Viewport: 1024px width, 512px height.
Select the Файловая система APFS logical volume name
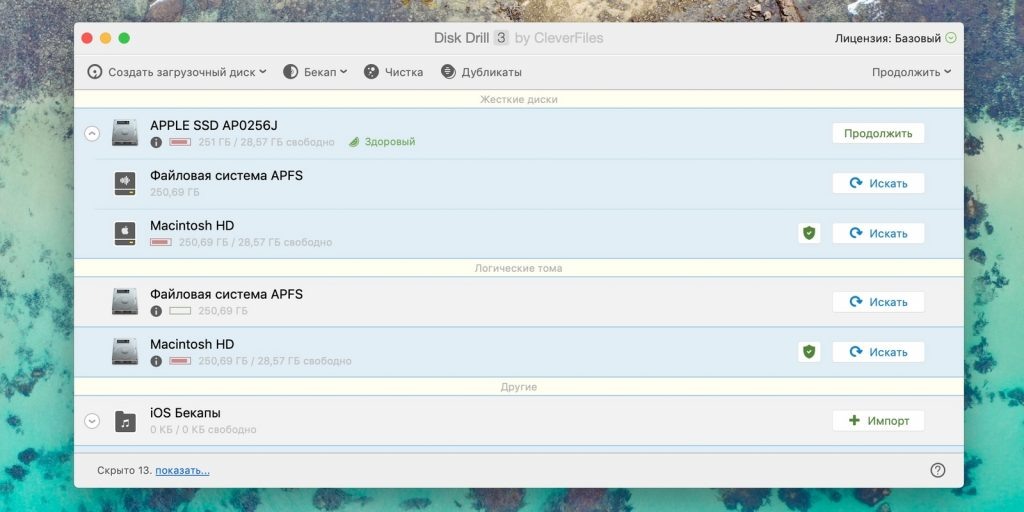coord(226,294)
